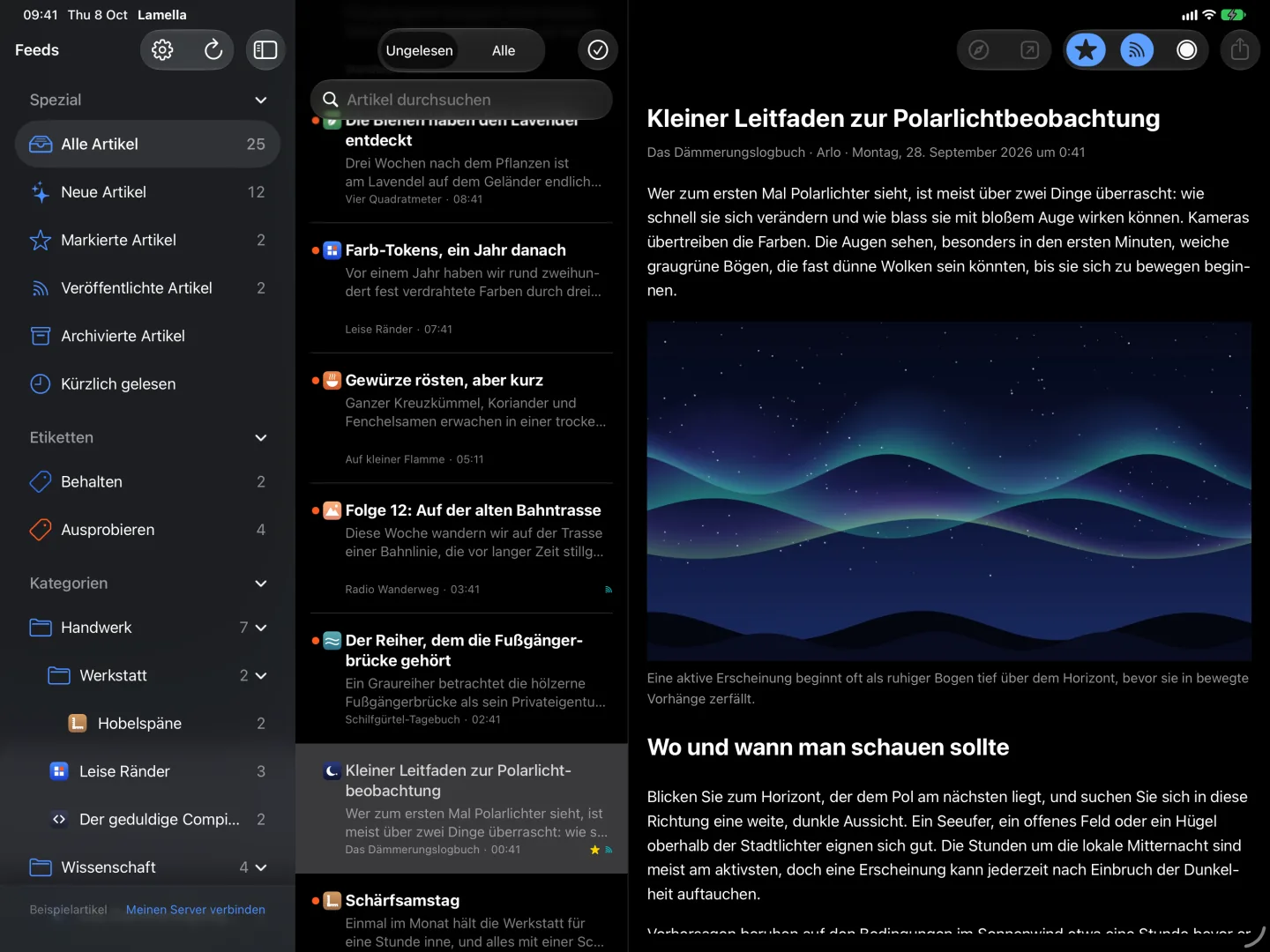Open Veröffentlichte Artikel feed list
Image resolution: width=1270 pixels, height=952 pixels.
147,288
